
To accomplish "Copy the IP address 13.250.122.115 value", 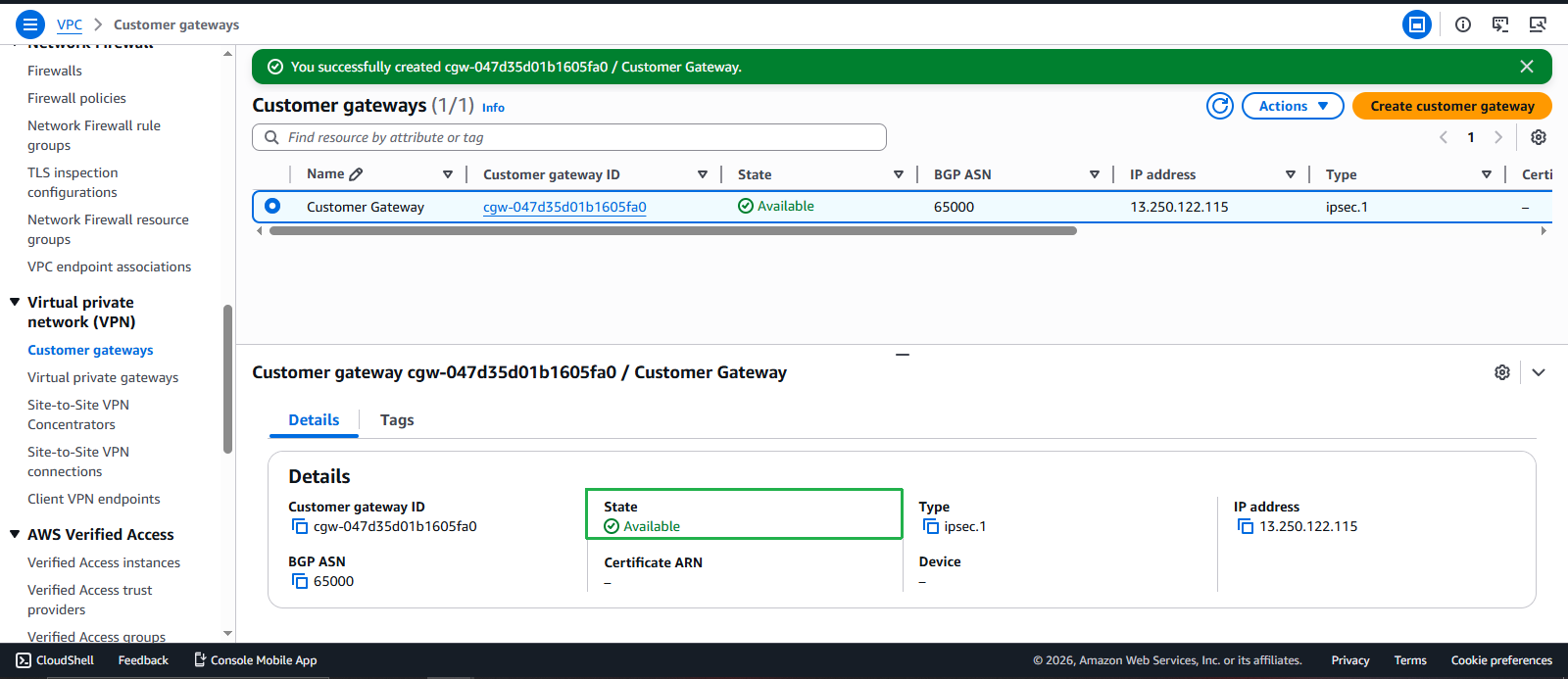I will point(1246,526).
